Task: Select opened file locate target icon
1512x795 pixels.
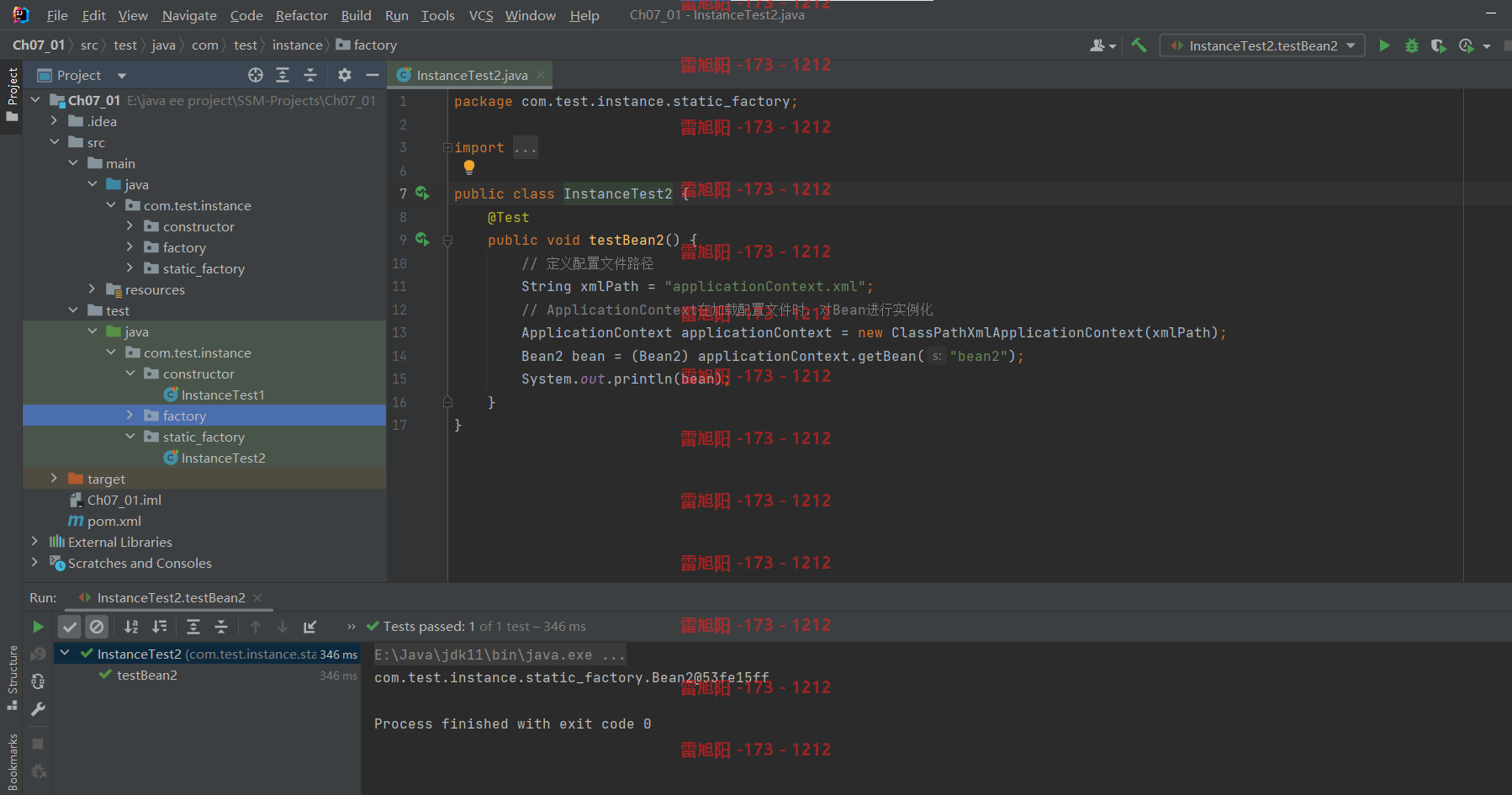Action: click(x=256, y=75)
